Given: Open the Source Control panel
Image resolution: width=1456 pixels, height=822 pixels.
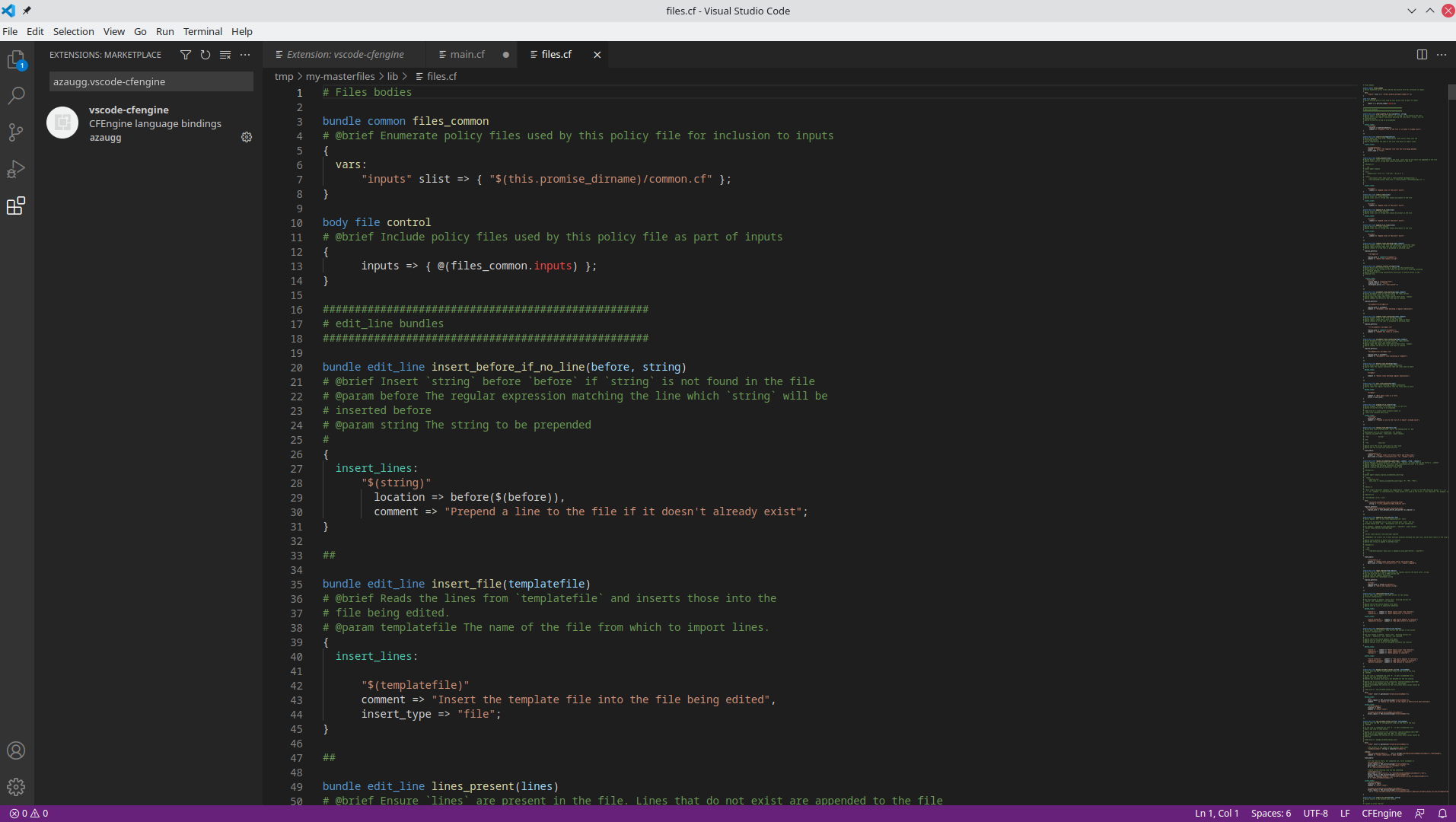Looking at the screenshot, I should 16,132.
